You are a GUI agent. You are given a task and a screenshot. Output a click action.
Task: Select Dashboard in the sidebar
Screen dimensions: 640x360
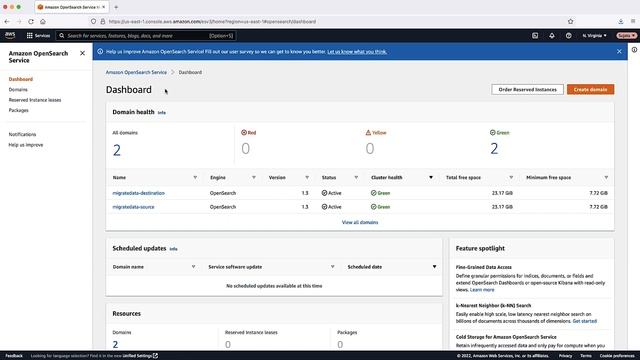[21, 79]
